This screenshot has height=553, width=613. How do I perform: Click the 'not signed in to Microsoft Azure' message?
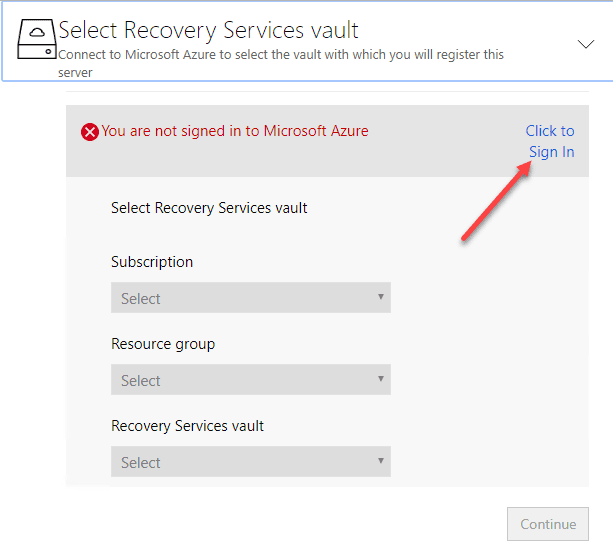click(235, 131)
